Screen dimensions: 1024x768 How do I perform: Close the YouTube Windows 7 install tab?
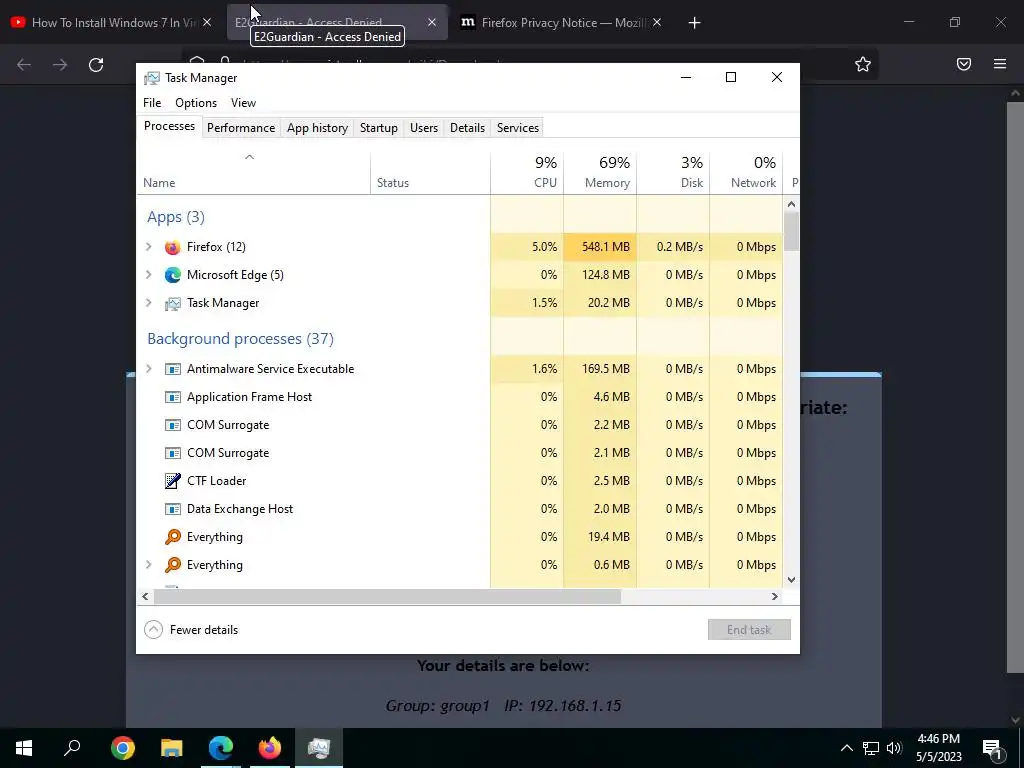pyautogui.click(x=207, y=22)
